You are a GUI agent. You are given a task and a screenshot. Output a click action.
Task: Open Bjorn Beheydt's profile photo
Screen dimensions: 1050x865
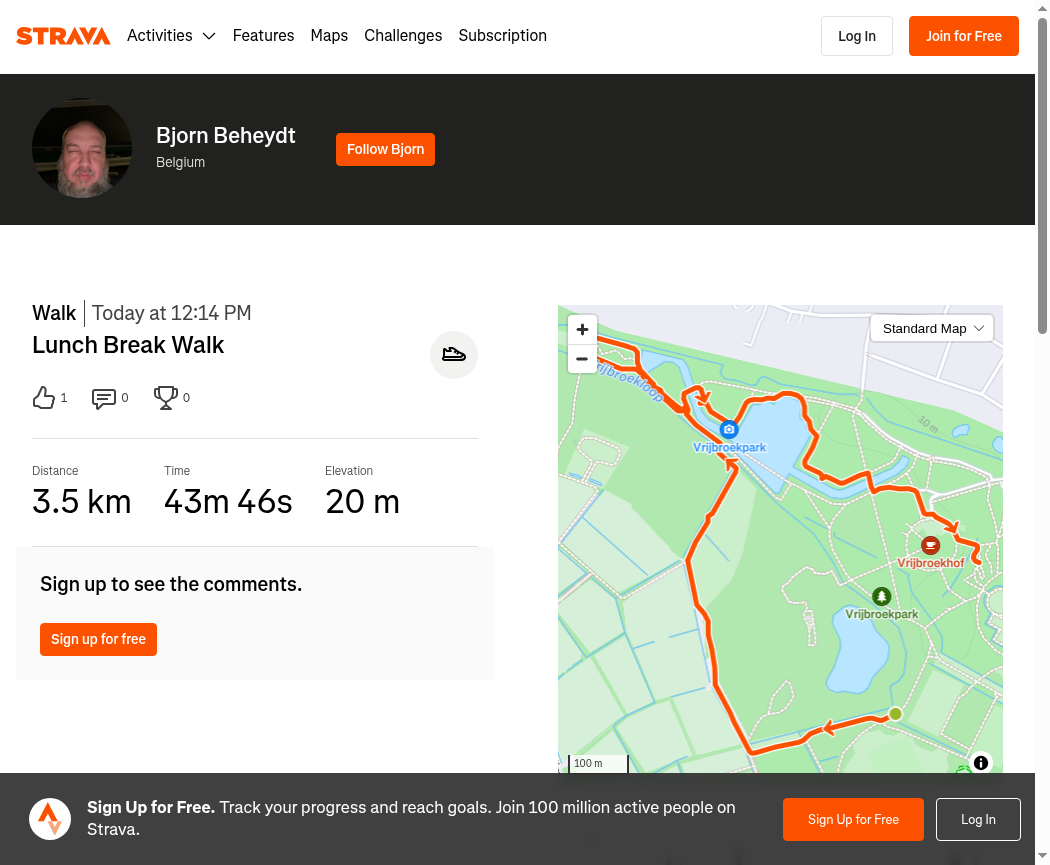point(82,149)
